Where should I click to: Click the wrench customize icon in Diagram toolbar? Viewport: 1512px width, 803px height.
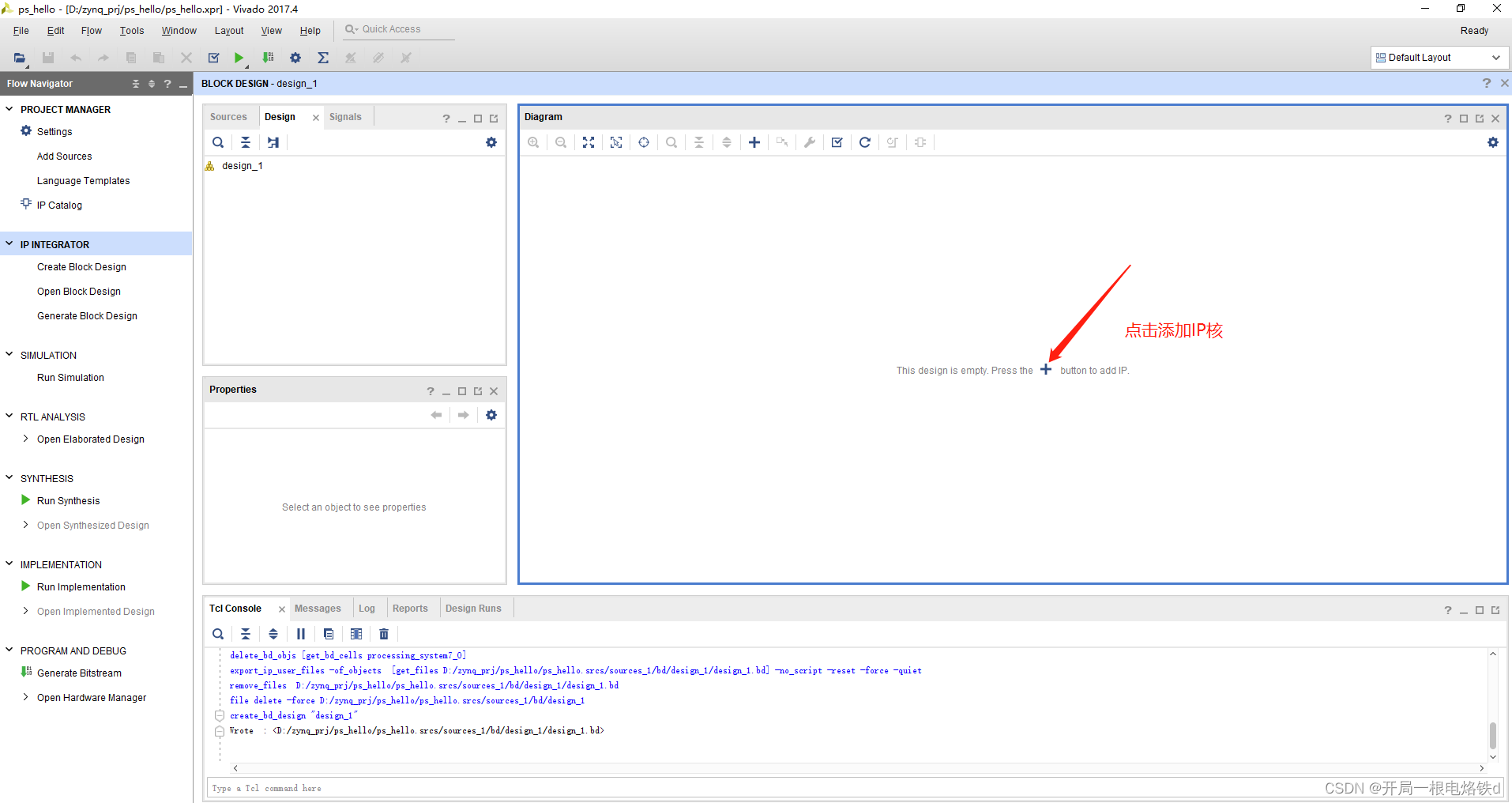click(x=810, y=142)
